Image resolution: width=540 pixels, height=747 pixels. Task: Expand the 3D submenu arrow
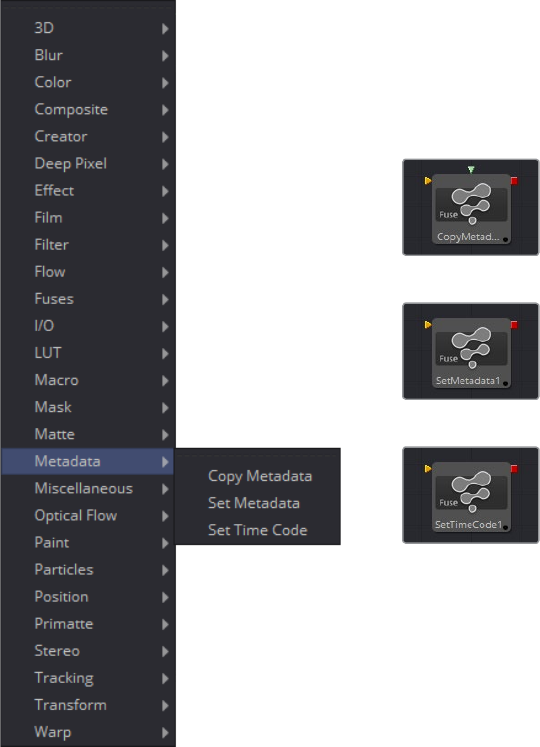pyautogui.click(x=165, y=29)
